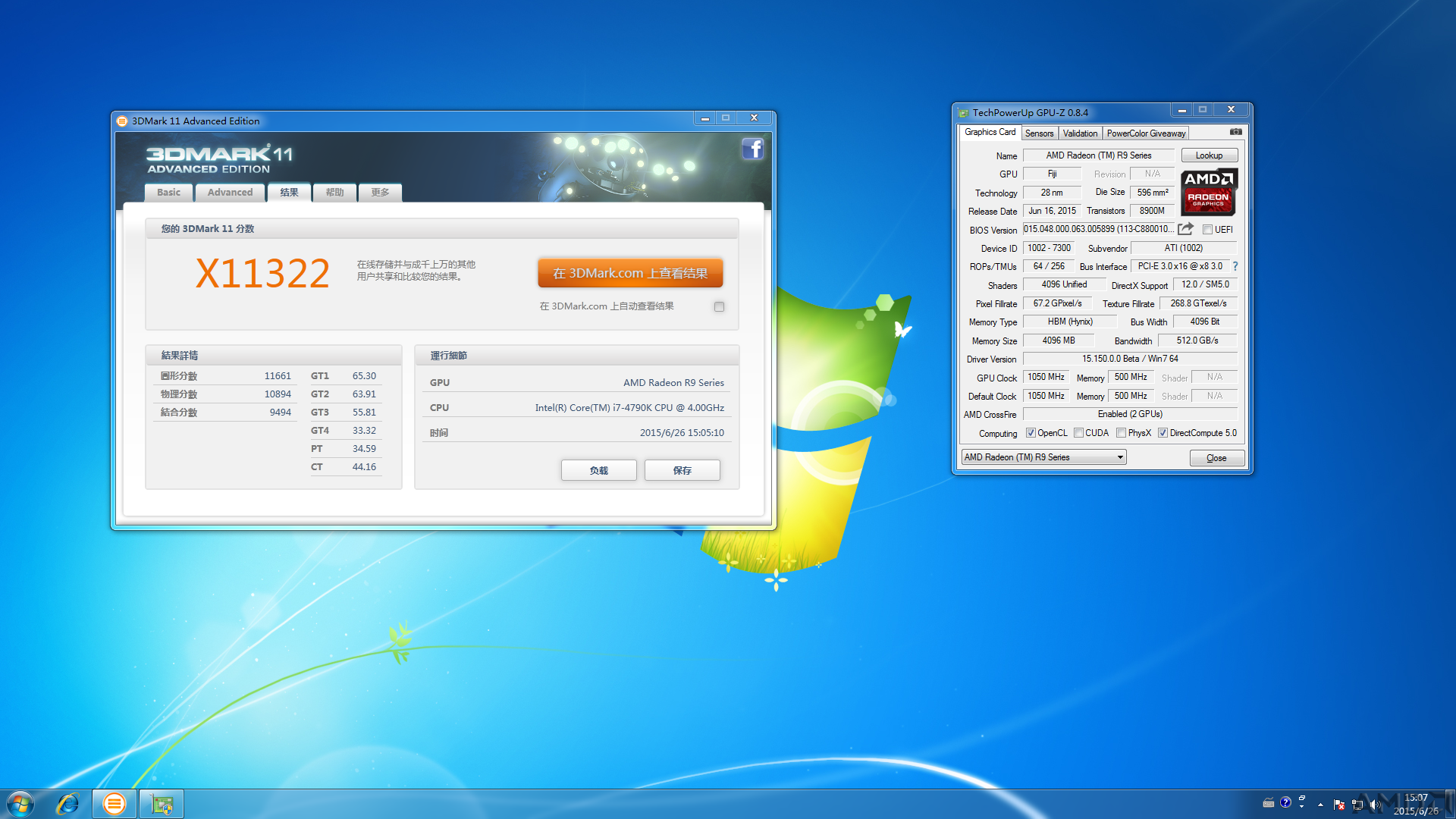Switch to the Validation tab in GPU-Z
The height and width of the screenshot is (819, 1456).
[1080, 133]
